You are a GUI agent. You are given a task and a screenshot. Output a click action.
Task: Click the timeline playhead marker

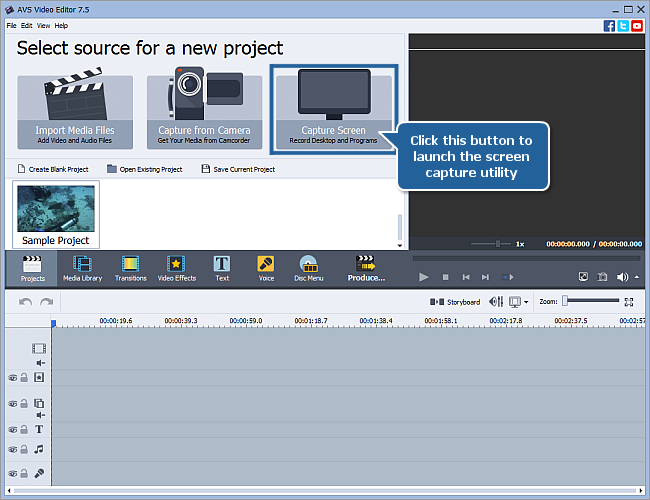pos(53,323)
